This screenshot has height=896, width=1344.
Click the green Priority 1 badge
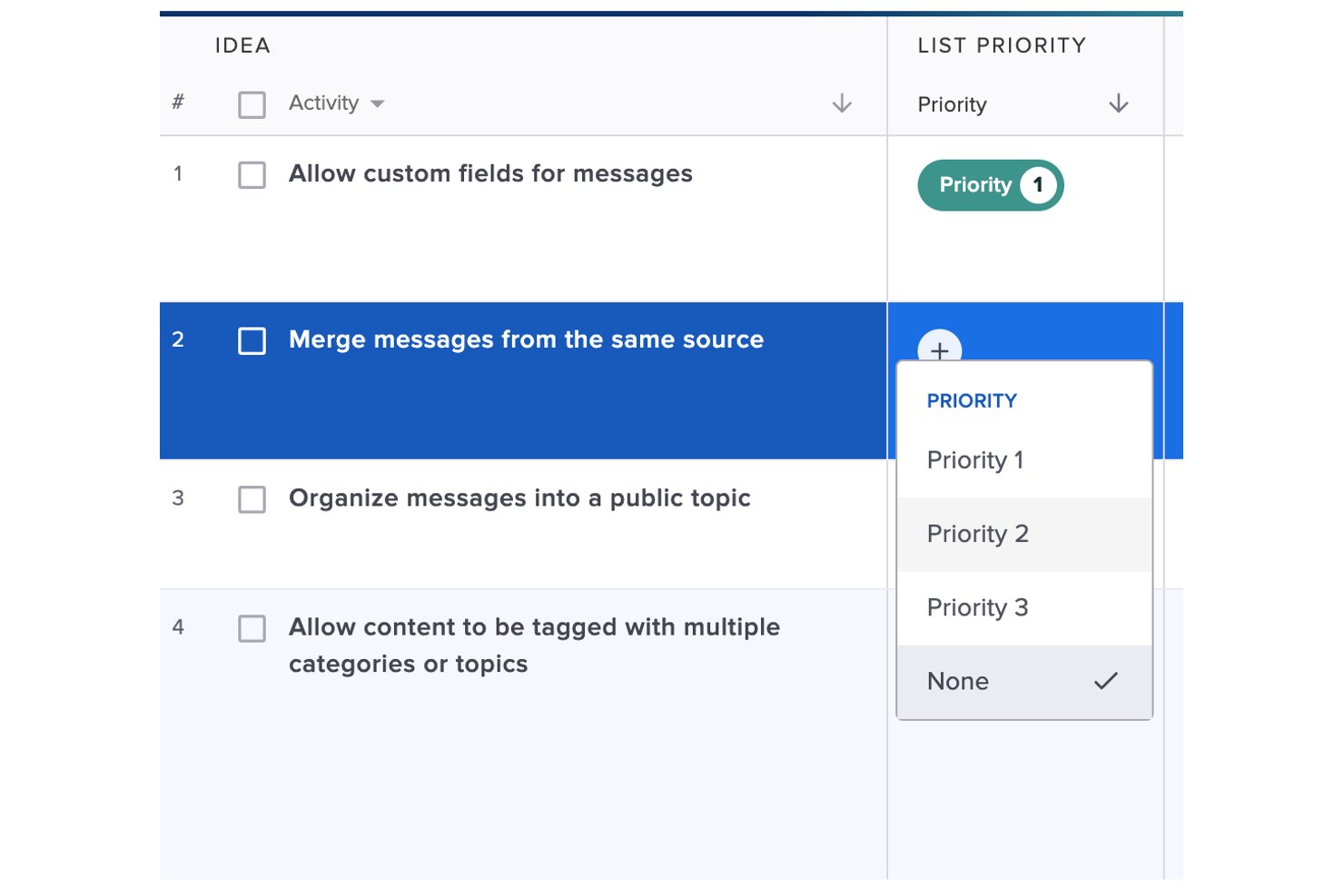990,185
